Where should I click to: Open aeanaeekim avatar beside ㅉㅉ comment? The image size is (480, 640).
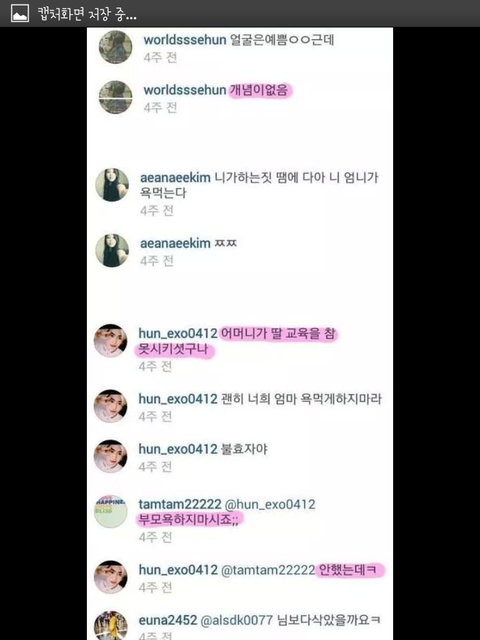tap(112, 251)
